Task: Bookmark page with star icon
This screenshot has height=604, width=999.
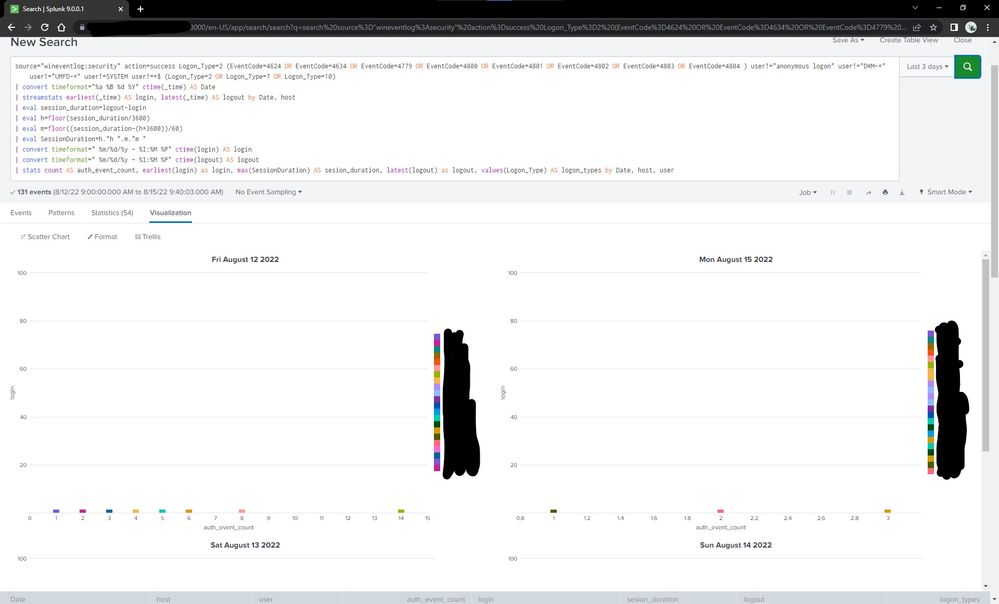Action: (x=934, y=27)
